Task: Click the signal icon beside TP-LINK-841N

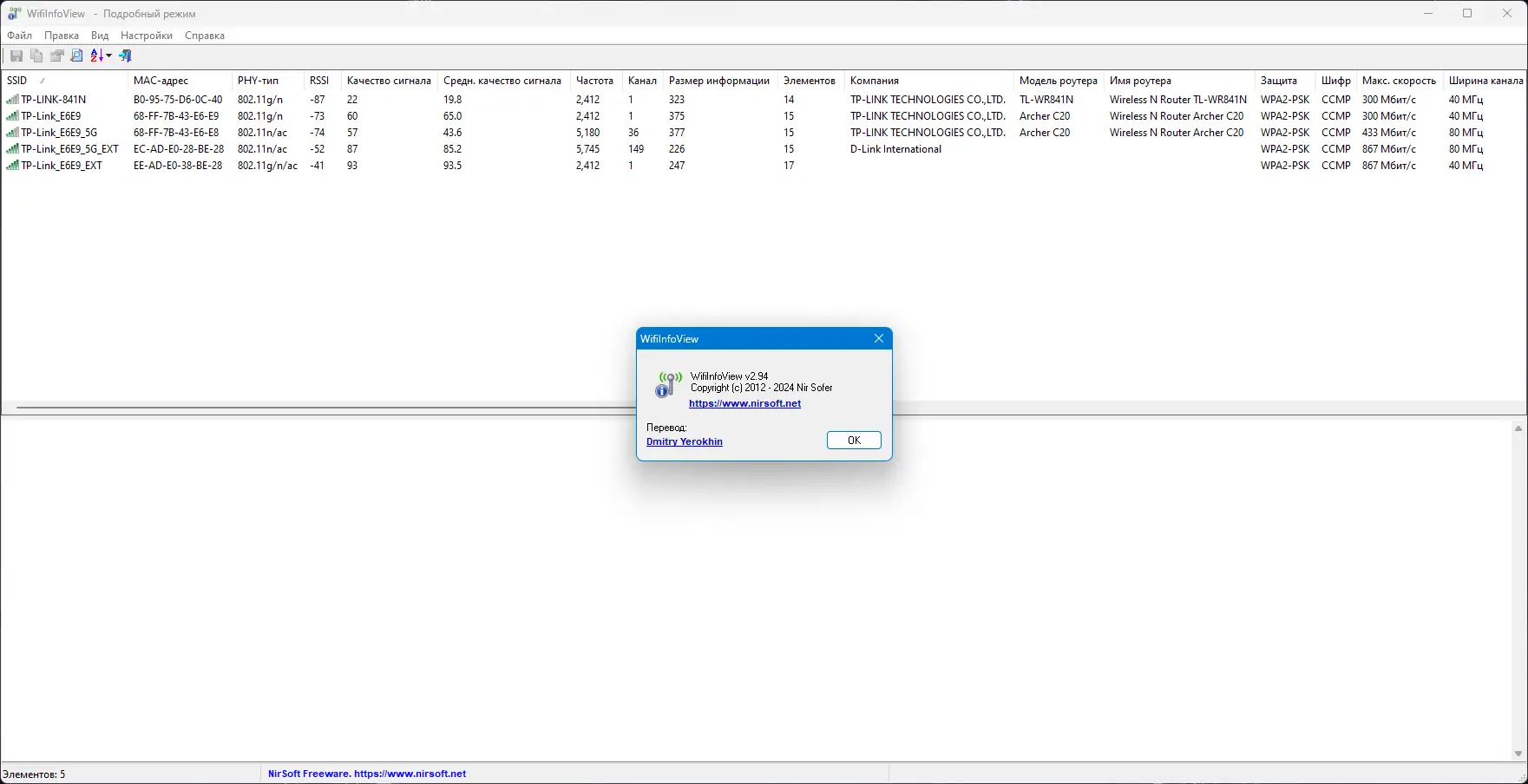Action: (x=12, y=100)
